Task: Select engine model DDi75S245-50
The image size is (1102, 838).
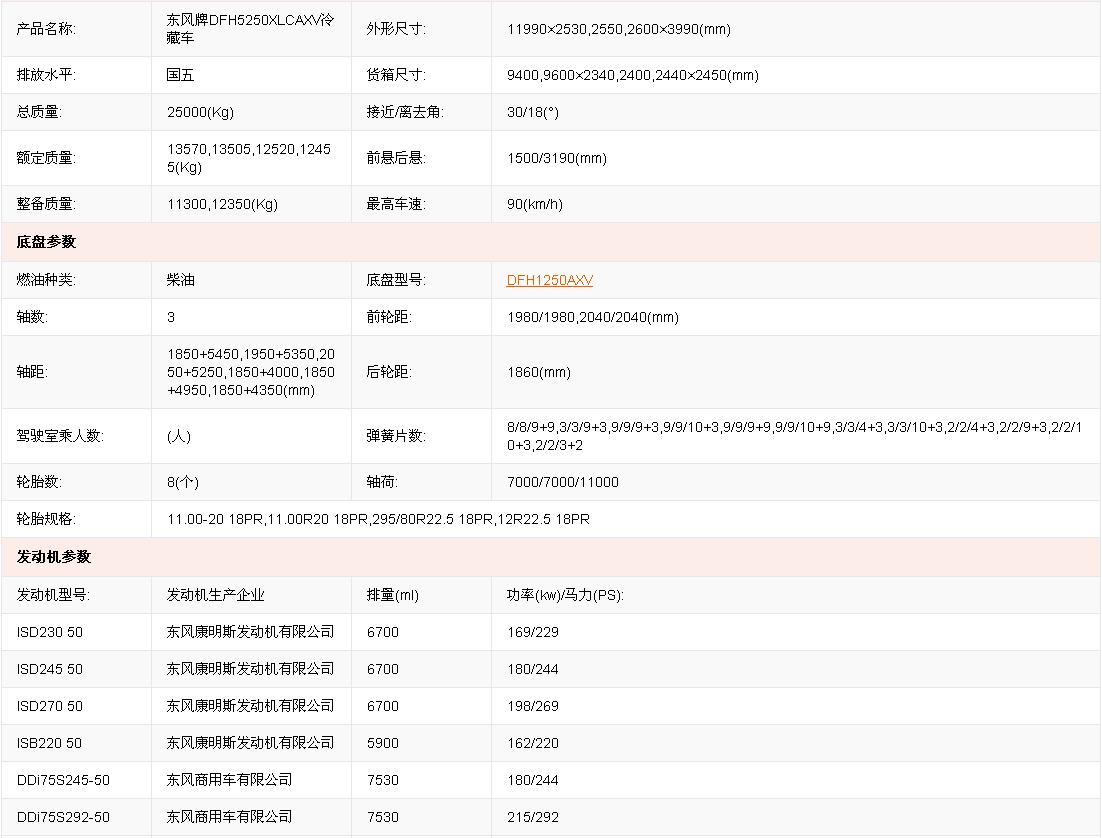Action: (63, 780)
